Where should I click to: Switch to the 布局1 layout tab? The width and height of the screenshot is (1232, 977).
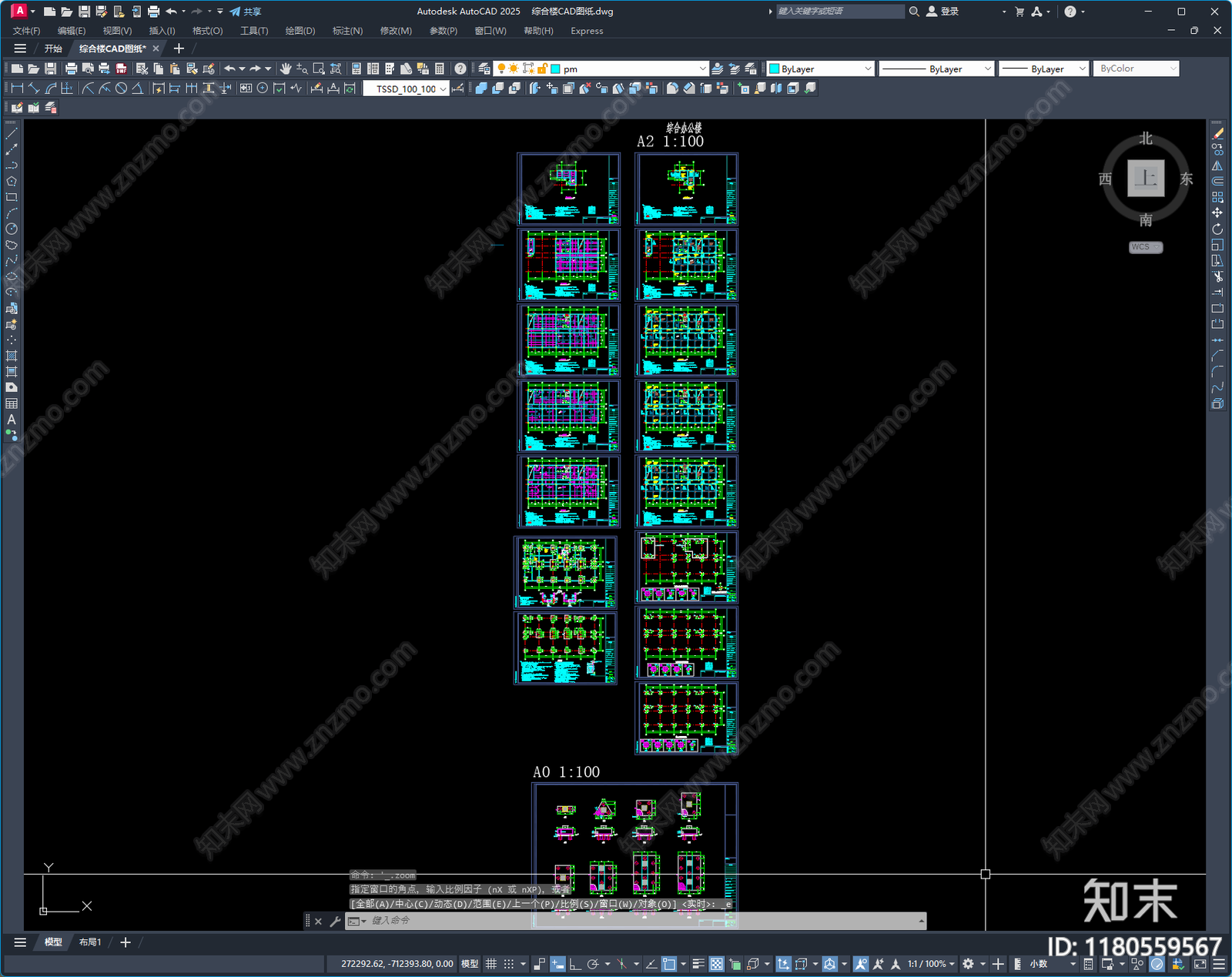coord(90,942)
